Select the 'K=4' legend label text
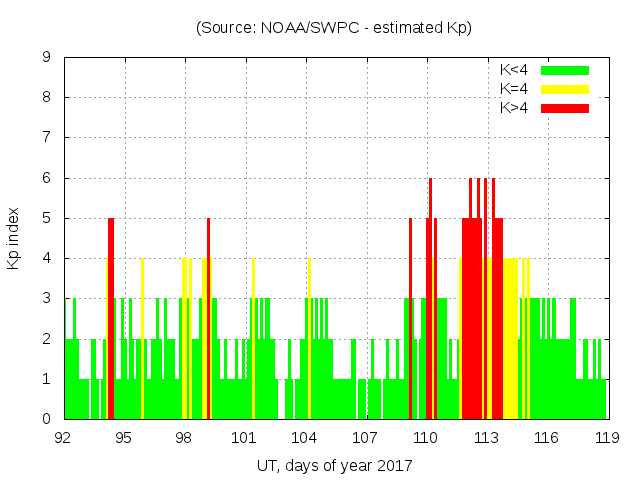Screen dimensions: 640x480 516,89
